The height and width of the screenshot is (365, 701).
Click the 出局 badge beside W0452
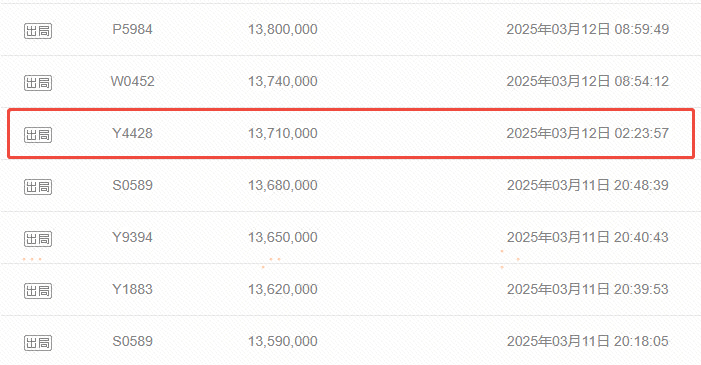[x=38, y=83]
